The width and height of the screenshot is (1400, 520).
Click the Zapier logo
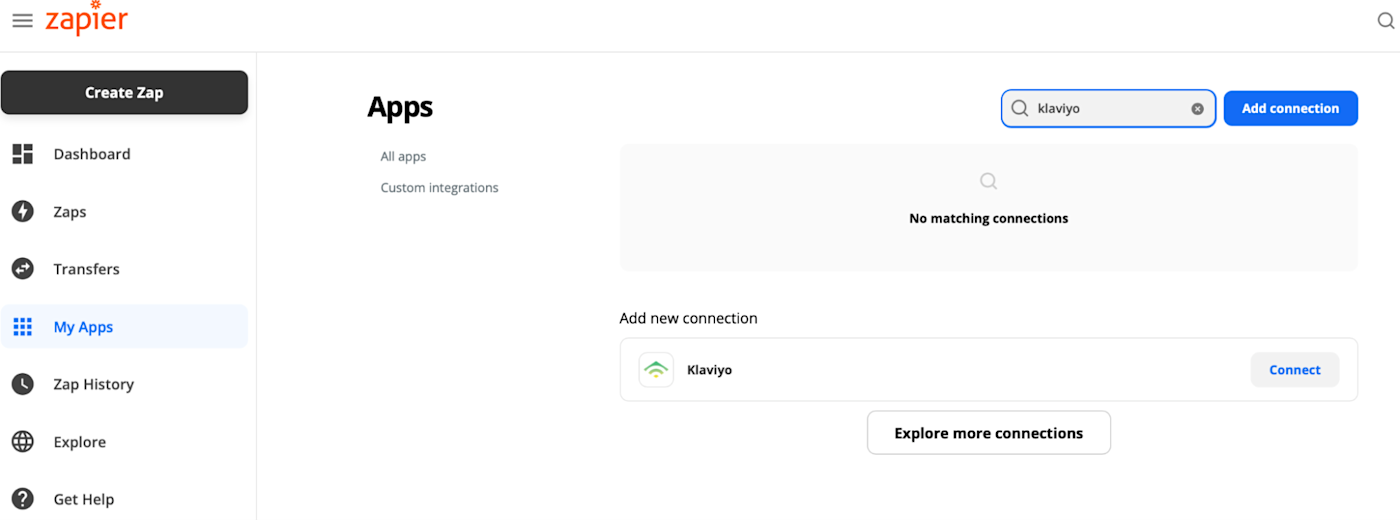(x=87, y=21)
